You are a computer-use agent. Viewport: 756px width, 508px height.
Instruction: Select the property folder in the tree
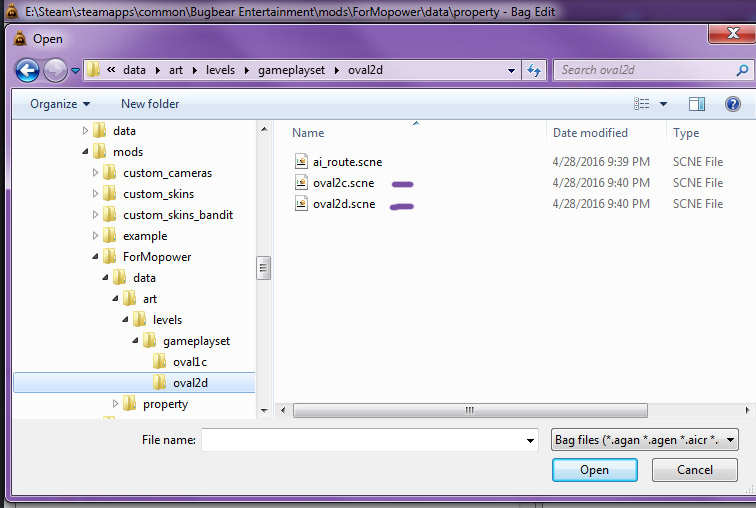click(165, 404)
